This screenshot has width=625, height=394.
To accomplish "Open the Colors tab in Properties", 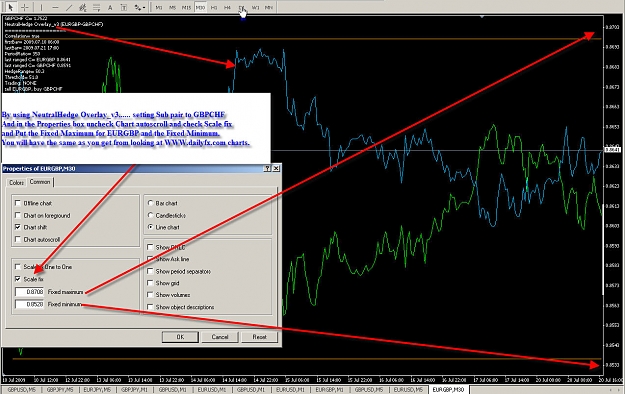I will click(16, 183).
